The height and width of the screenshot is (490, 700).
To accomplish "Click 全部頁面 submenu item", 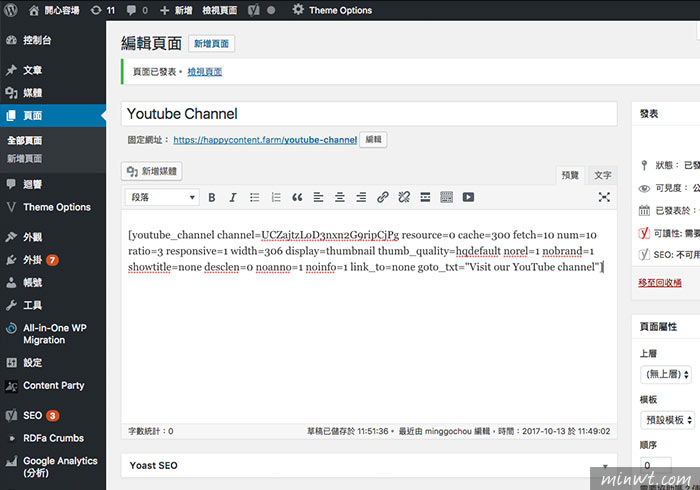I will [x=25, y=141].
